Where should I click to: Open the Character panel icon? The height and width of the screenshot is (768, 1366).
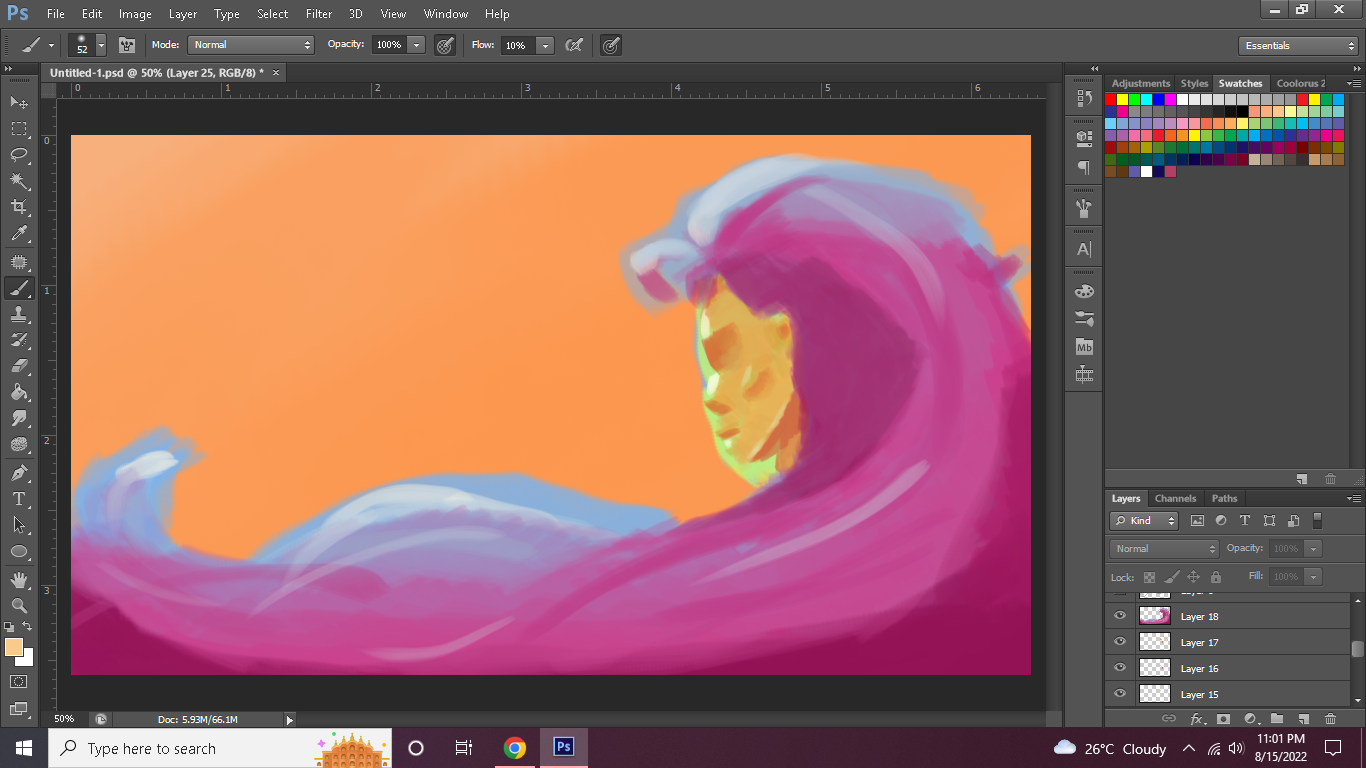coord(1084,249)
